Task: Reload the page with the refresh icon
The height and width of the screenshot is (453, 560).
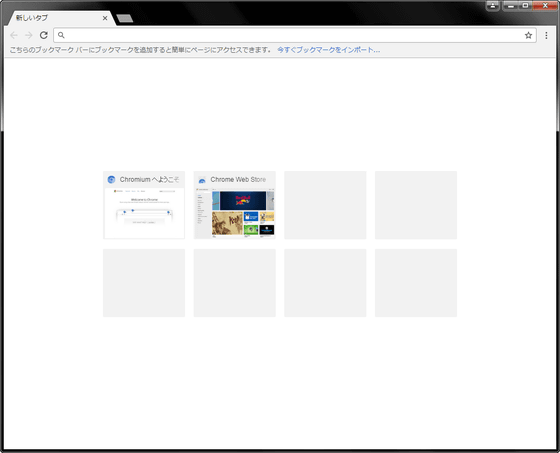Action: point(44,35)
